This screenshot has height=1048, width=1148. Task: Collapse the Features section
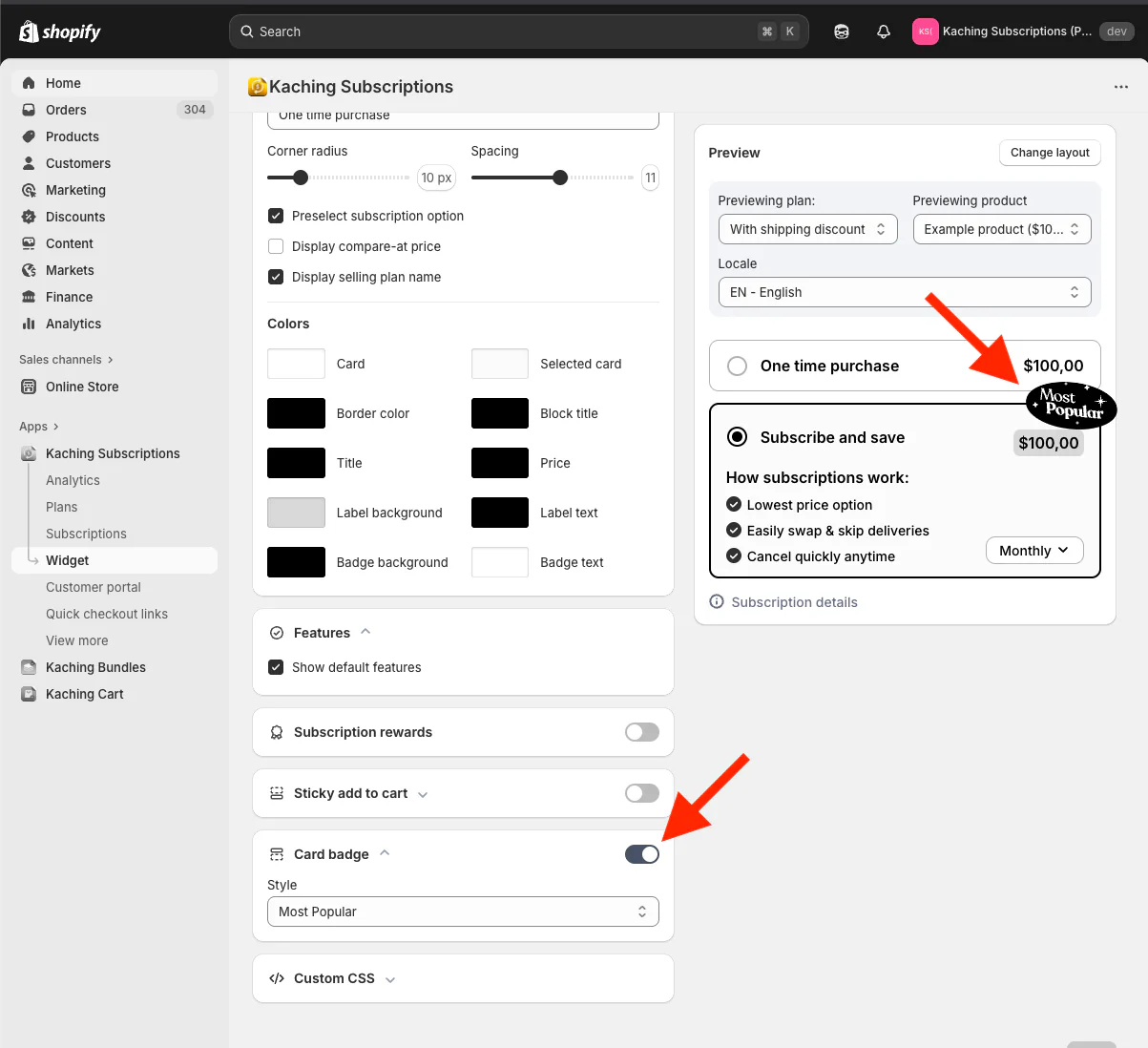click(365, 632)
